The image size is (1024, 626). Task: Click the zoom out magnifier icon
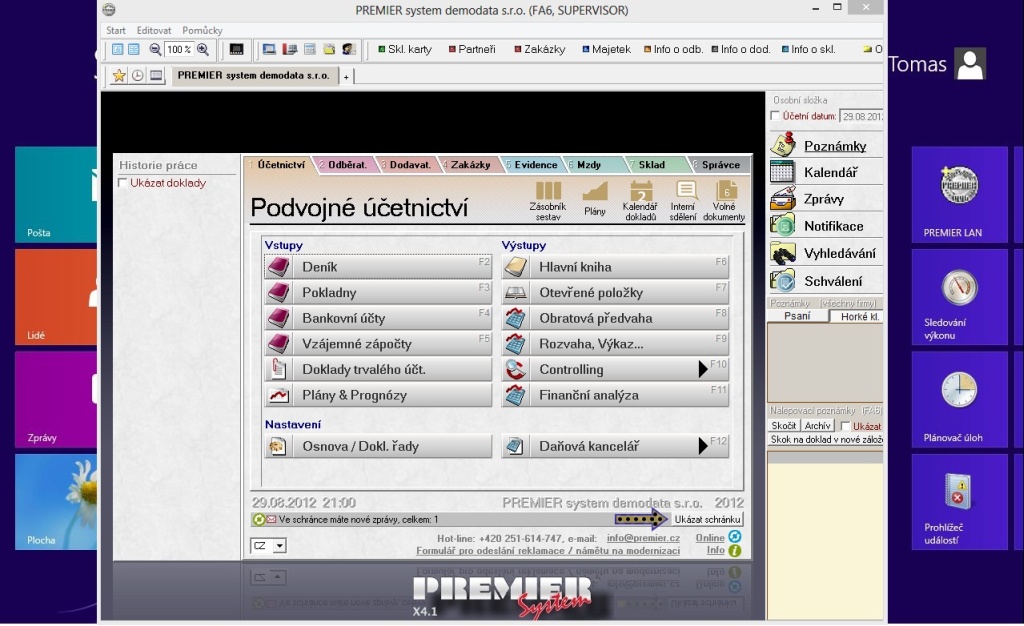(x=155, y=49)
